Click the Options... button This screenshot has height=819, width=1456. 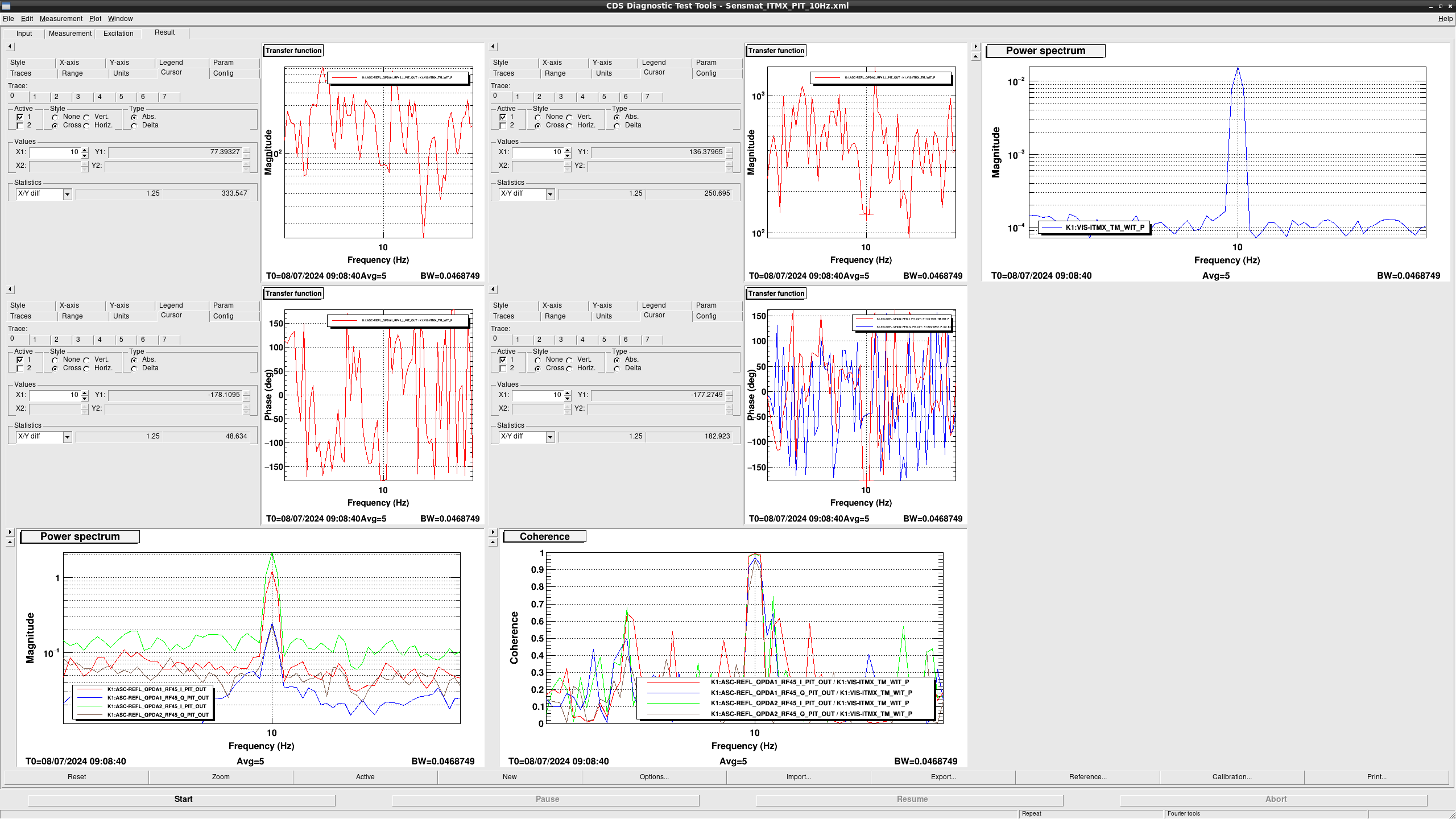pyautogui.click(x=654, y=777)
